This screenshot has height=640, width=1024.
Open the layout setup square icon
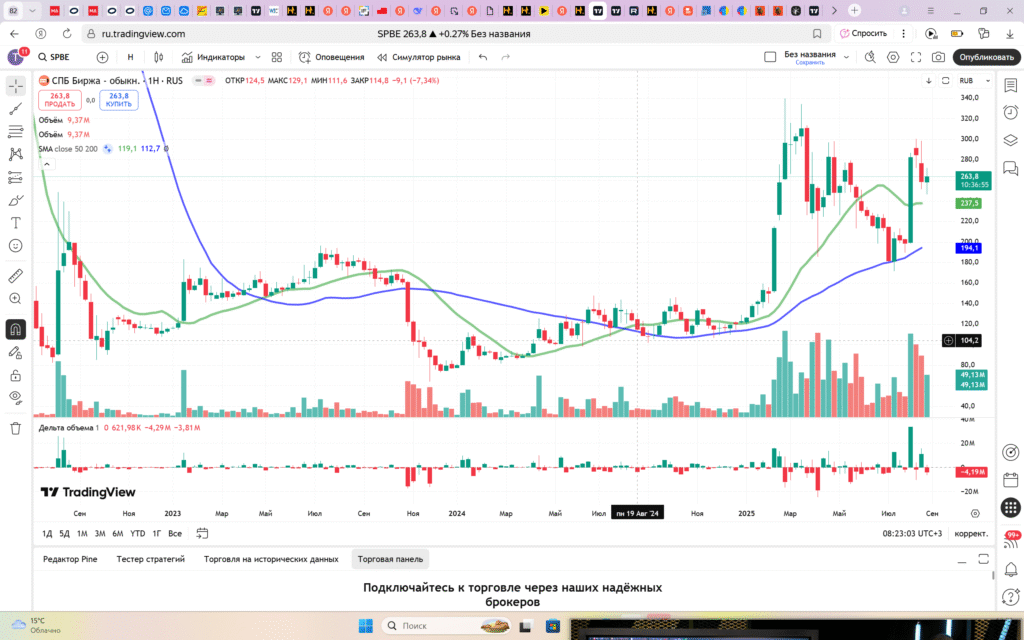point(770,57)
